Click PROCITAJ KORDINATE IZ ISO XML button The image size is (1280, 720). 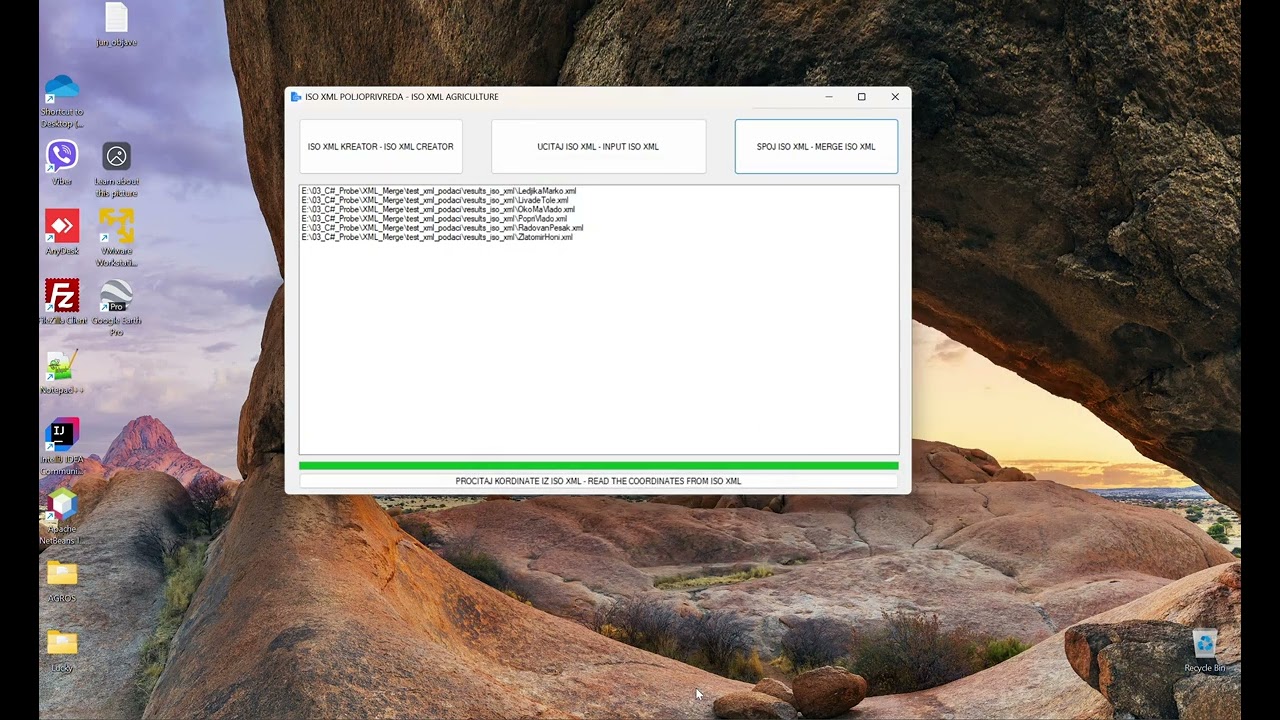tap(598, 481)
